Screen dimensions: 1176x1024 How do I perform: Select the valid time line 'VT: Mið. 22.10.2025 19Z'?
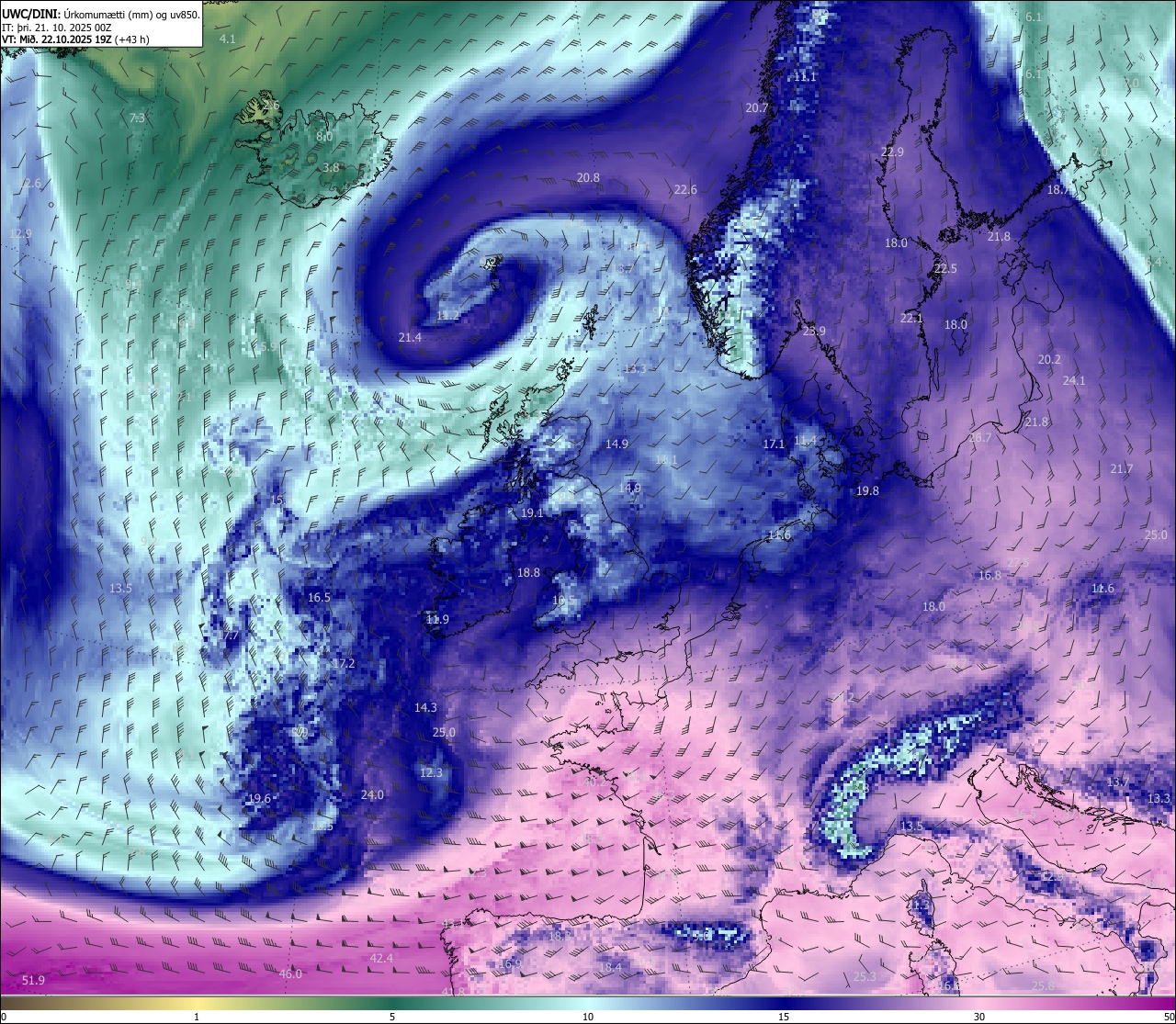click(x=75, y=39)
